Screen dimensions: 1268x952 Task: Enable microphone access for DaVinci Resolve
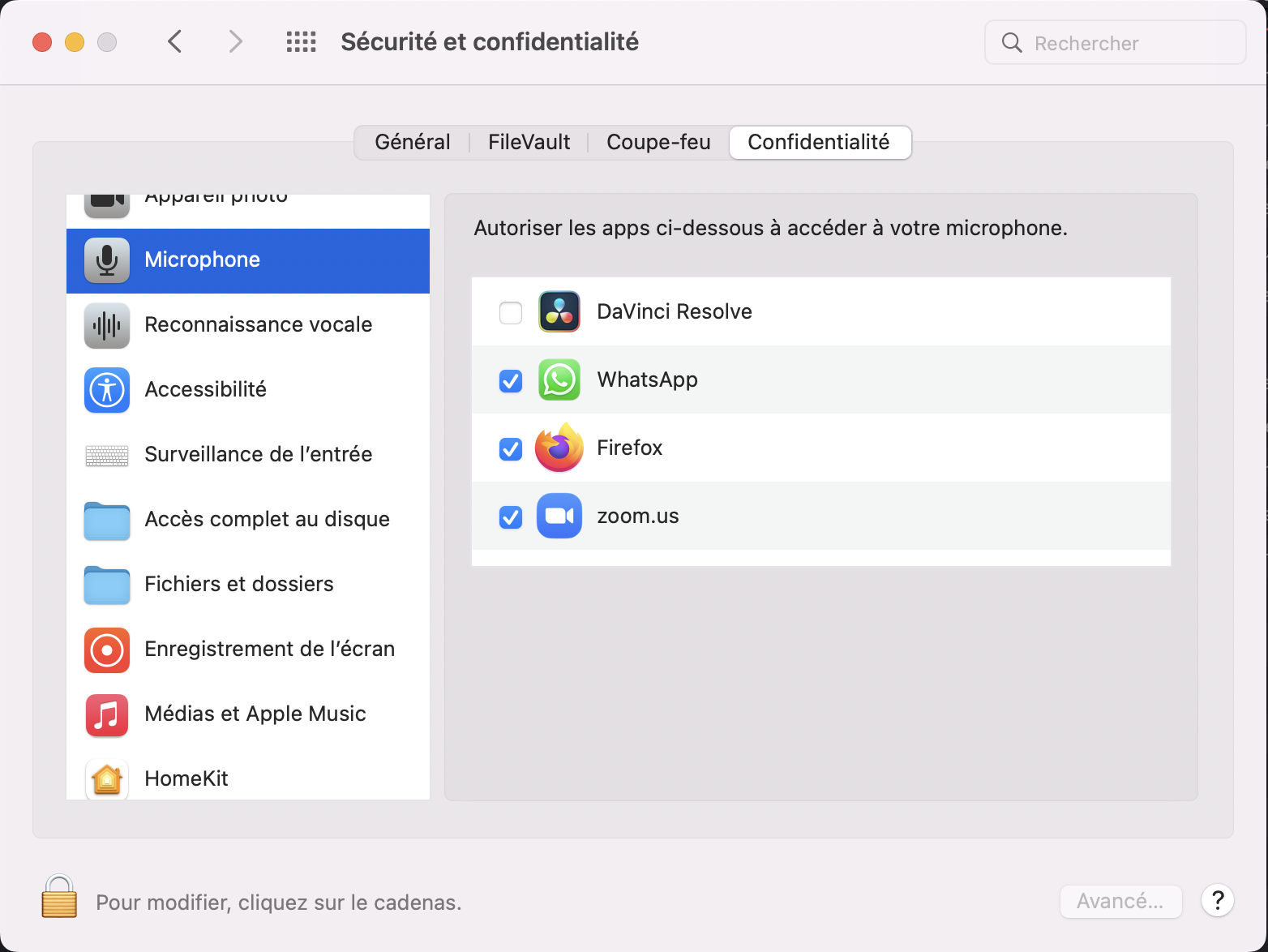coord(511,312)
